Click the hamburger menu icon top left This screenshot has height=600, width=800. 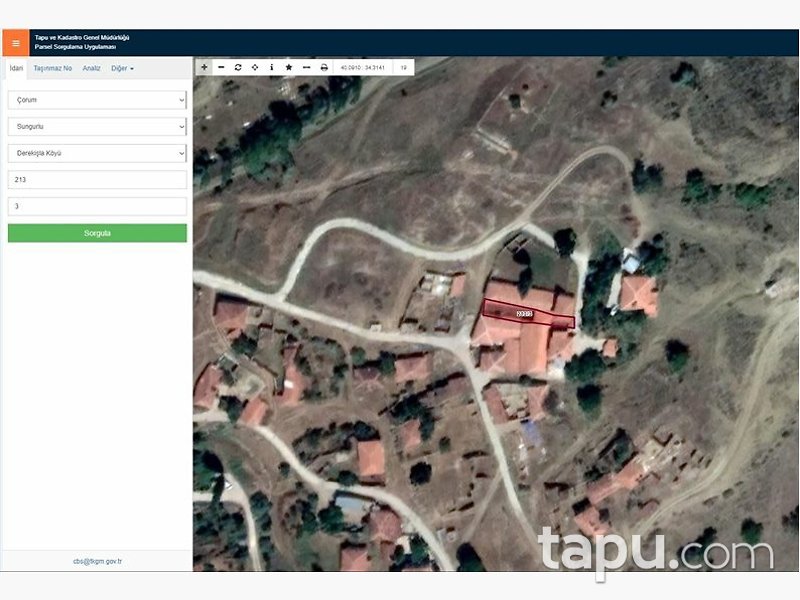point(15,41)
